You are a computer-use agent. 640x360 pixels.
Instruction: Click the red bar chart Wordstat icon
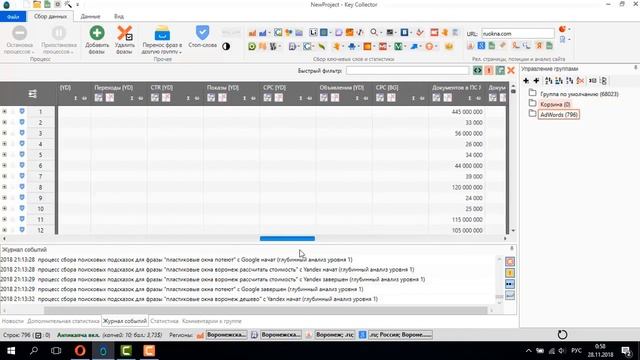(252, 33)
